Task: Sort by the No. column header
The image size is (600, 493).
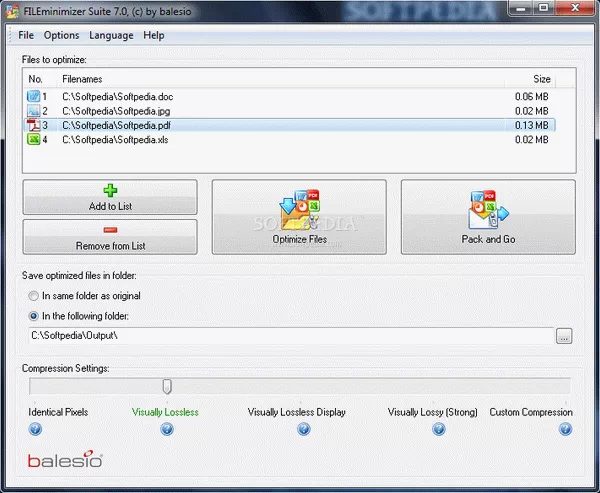Action: pos(36,79)
